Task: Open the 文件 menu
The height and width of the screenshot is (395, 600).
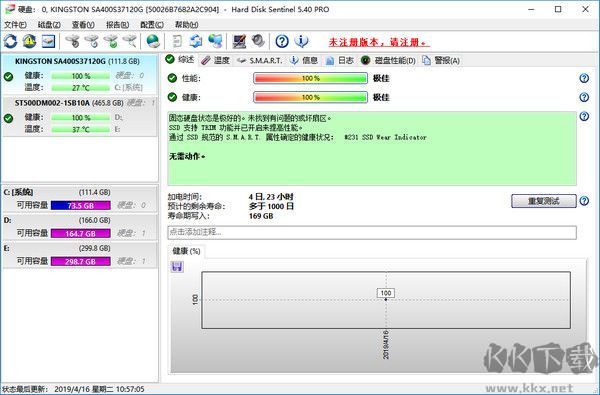Action: click(15, 25)
